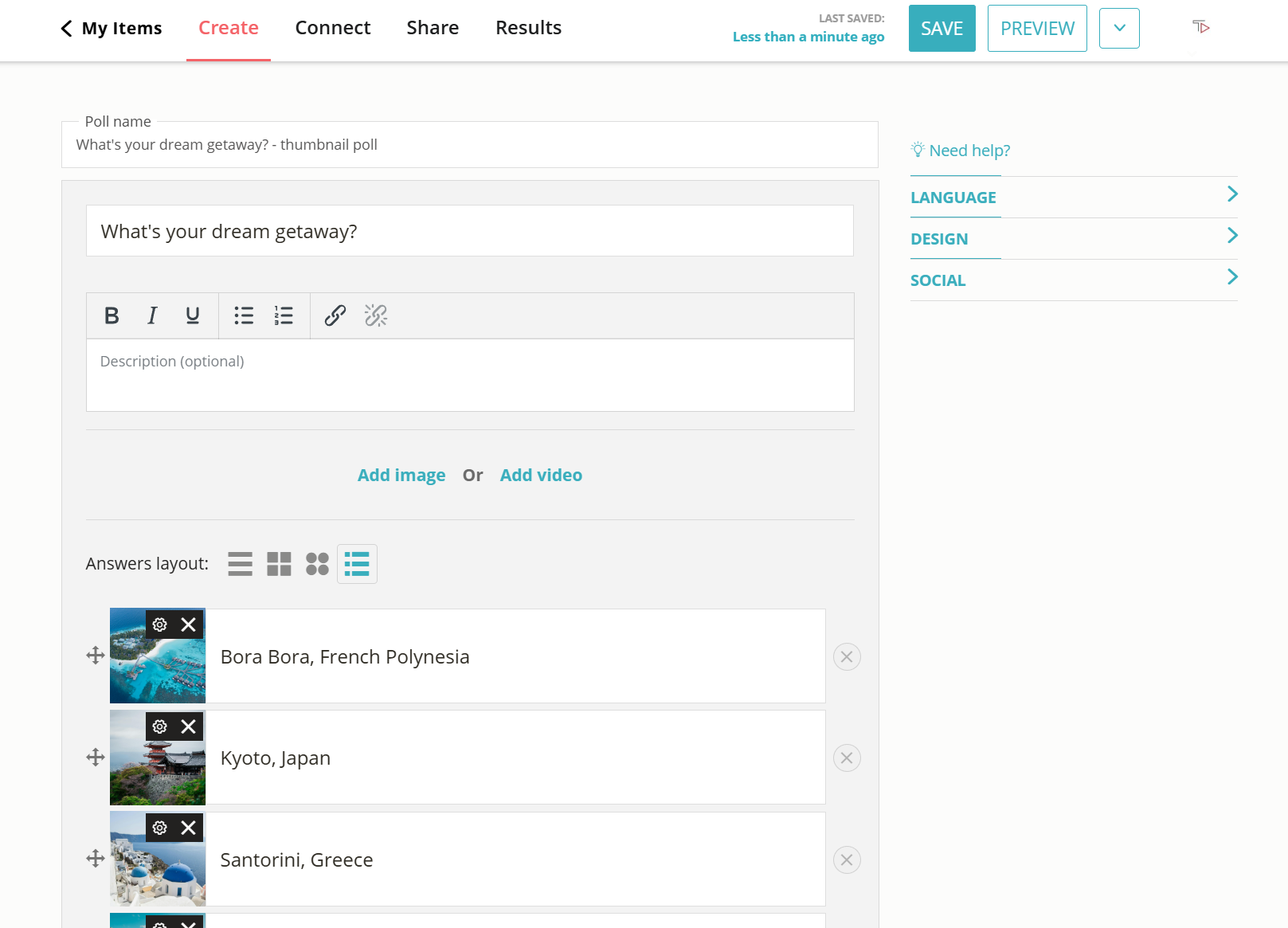Image resolution: width=1288 pixels, height=928 pixels.
Task: Edit the Santorini, Greece answer text
Action: (x=515, y=859)
